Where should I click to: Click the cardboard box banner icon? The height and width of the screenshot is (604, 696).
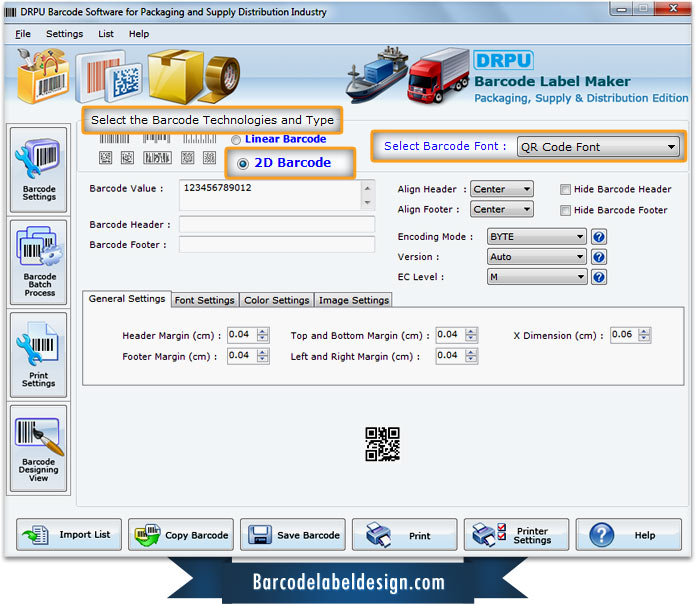pyautogui.click(x=176, y=75)
